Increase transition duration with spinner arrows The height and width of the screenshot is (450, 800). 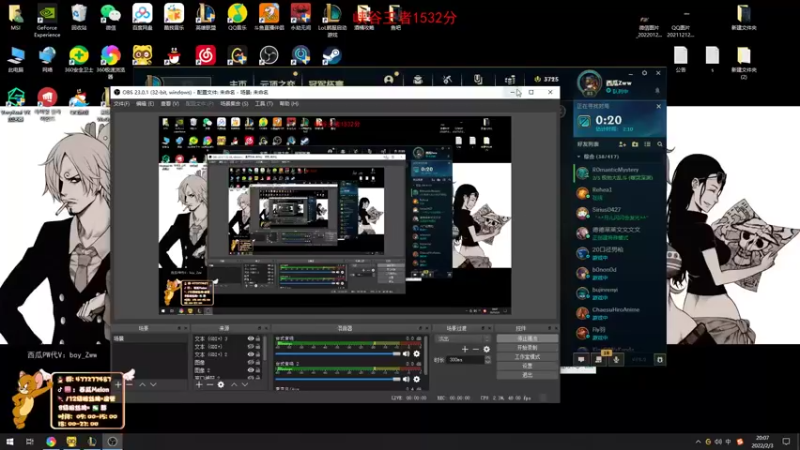click(488, 360)
